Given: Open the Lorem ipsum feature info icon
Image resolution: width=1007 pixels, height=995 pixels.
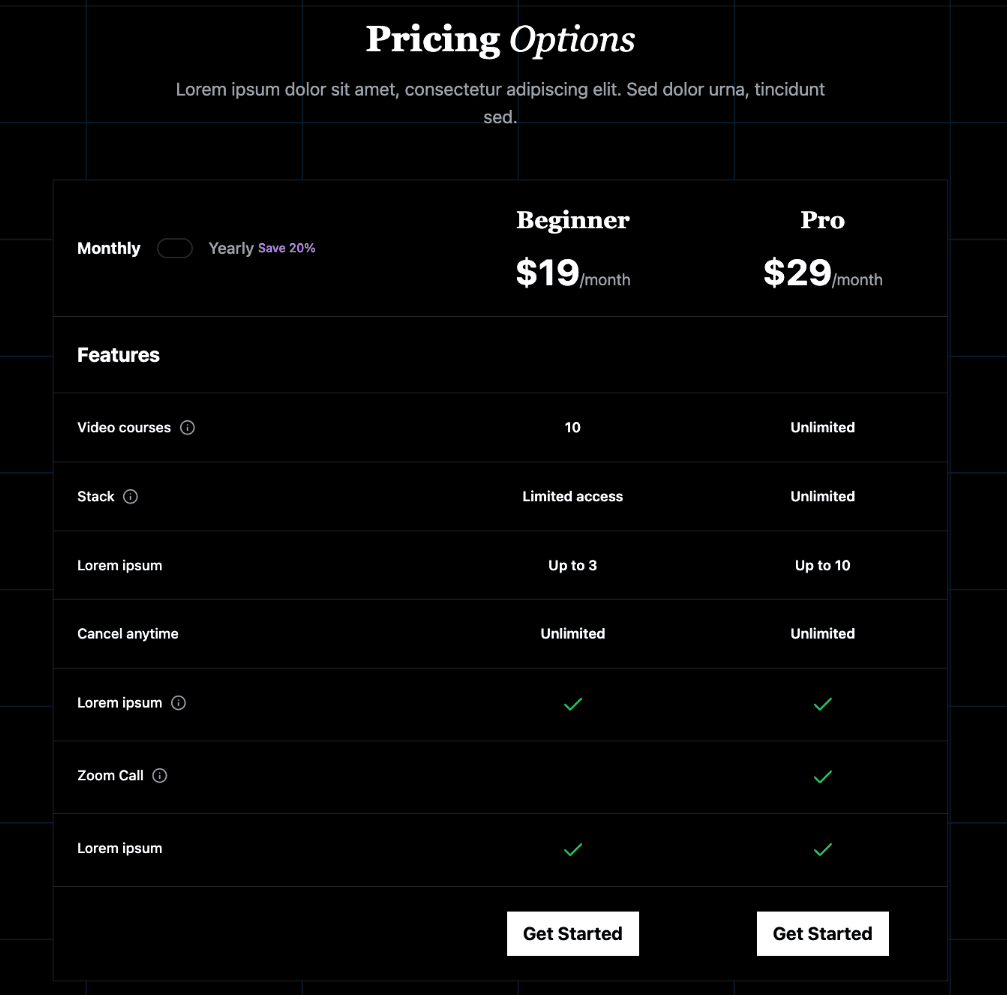Looking at the screenshot, I should pos(178,703).
